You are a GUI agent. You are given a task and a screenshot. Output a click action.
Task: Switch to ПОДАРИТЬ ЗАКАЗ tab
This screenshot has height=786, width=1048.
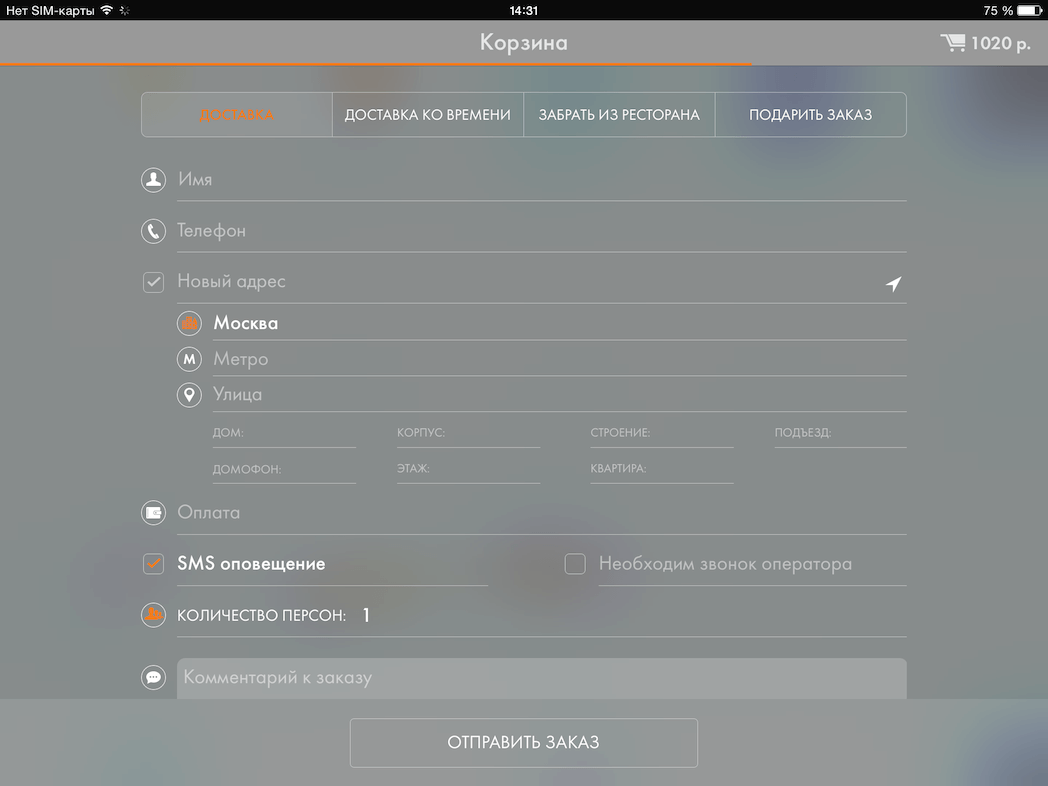click(811, 115)
